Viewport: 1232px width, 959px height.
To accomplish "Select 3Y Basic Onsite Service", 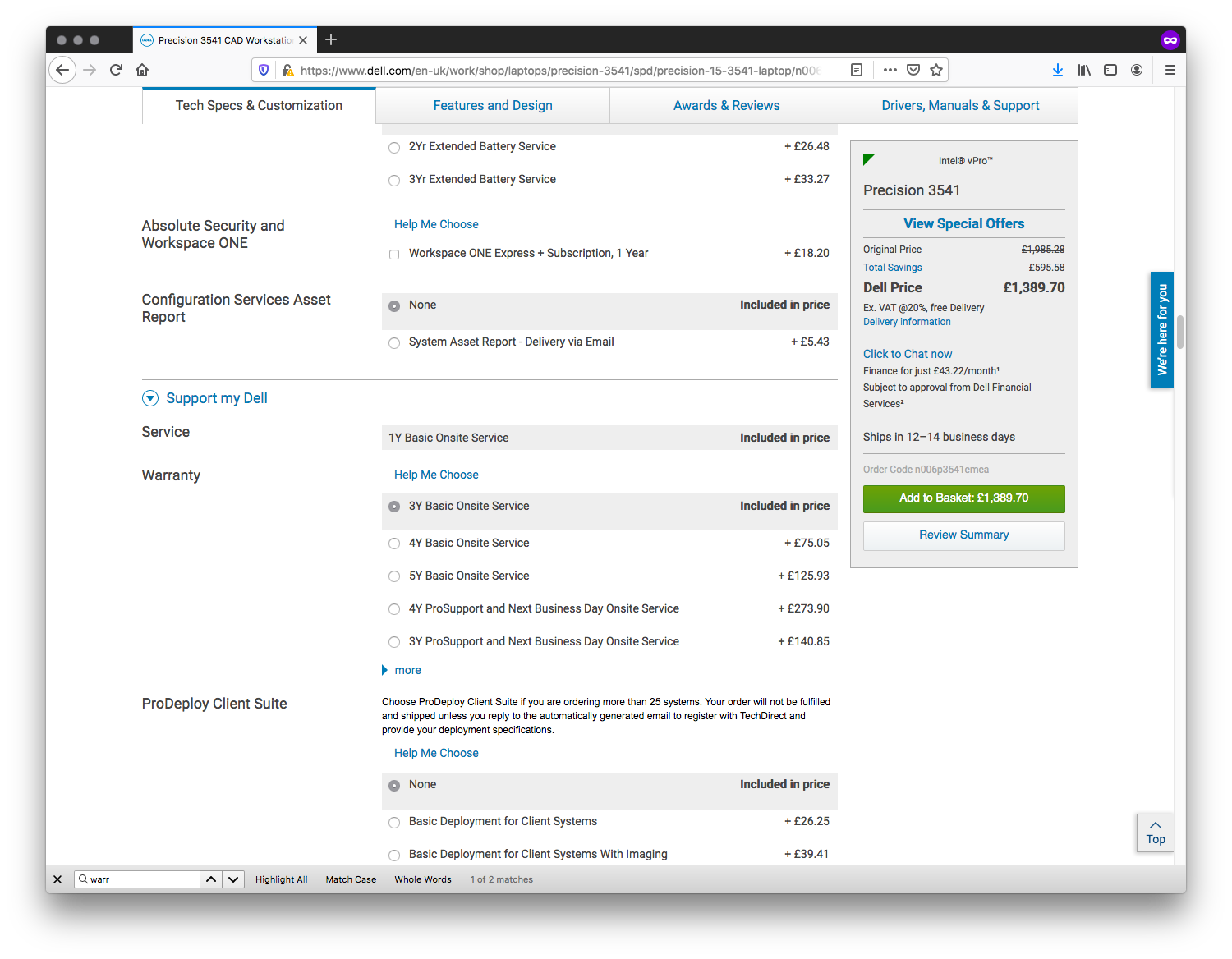I will pos(394,507).
